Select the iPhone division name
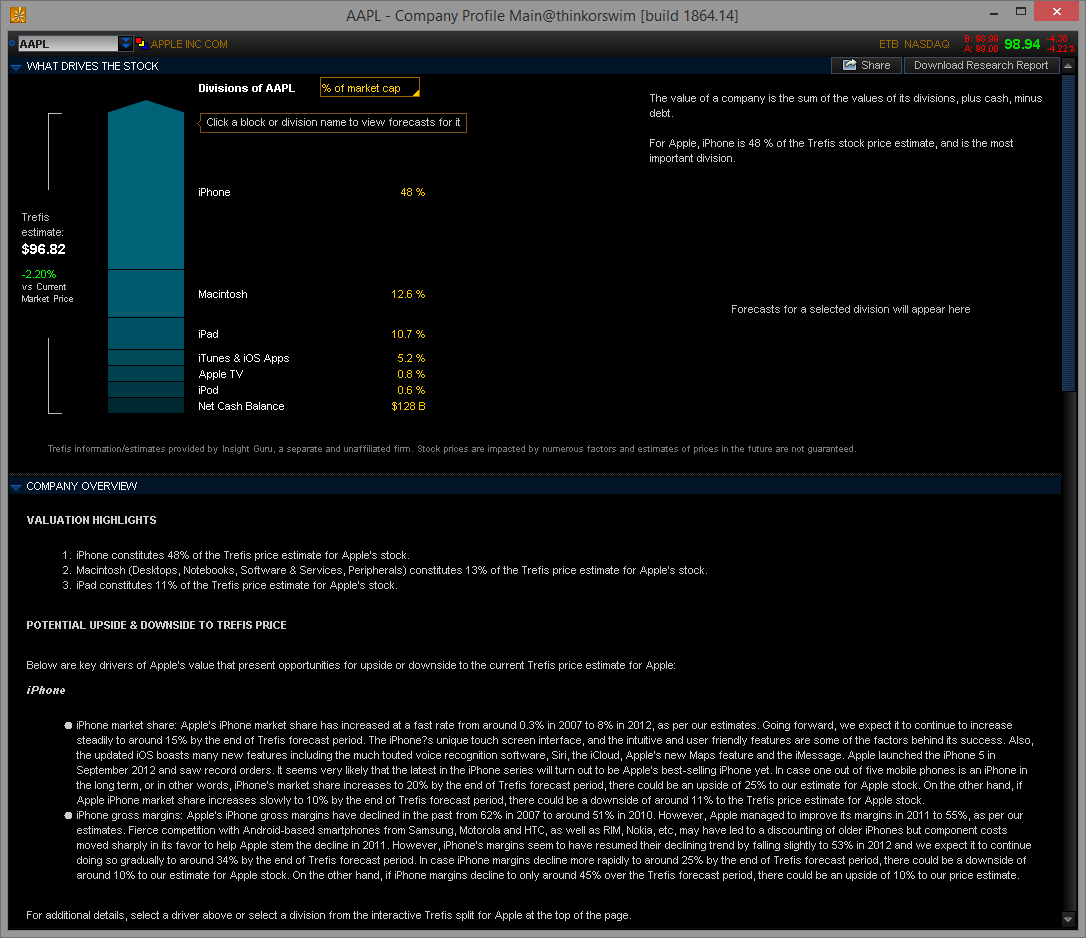 (x=214, y=193)
